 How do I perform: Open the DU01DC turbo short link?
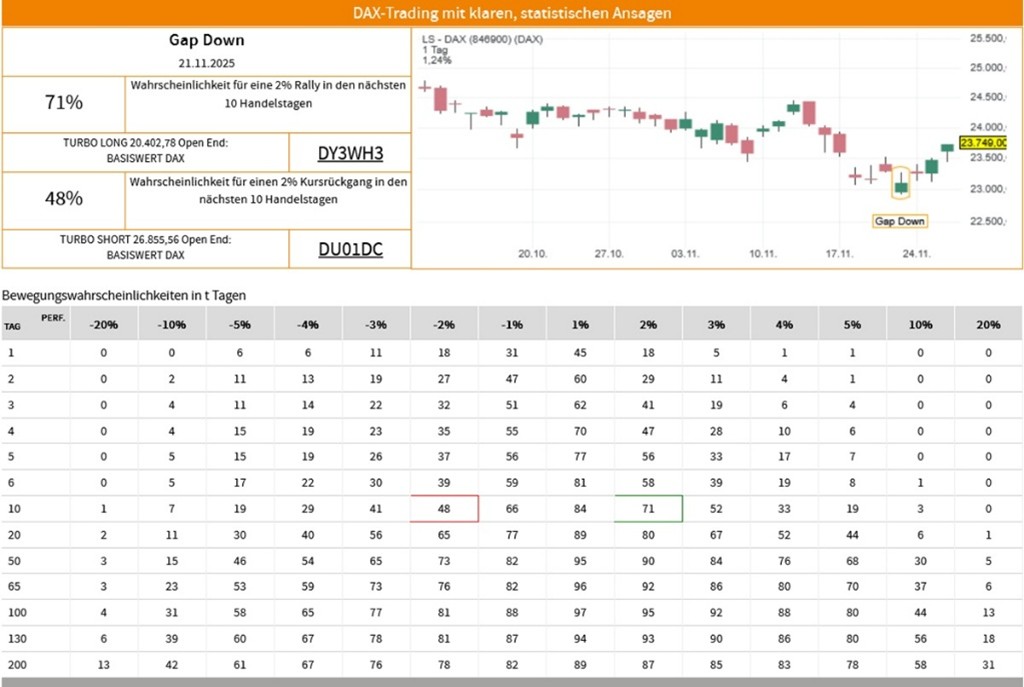tap(350, 250)
